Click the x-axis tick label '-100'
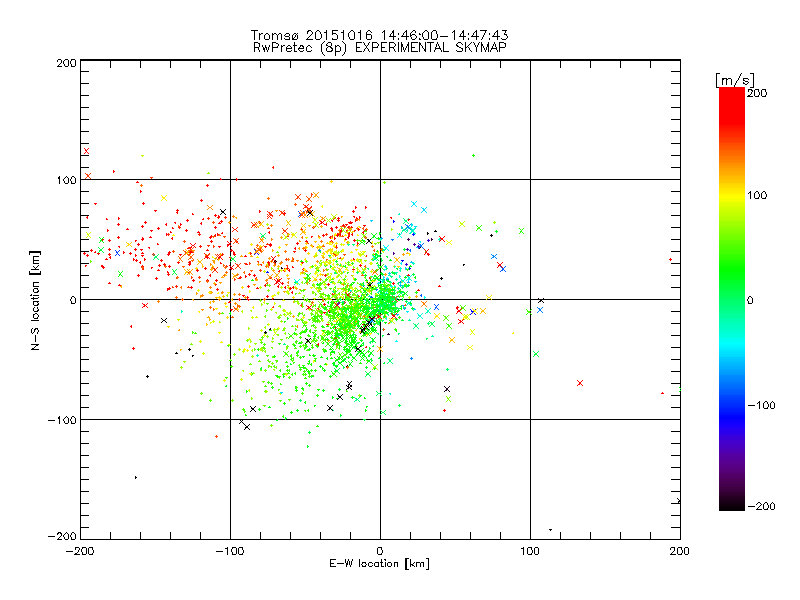Screen dimensions: 800x600 (x=230, y=551)
